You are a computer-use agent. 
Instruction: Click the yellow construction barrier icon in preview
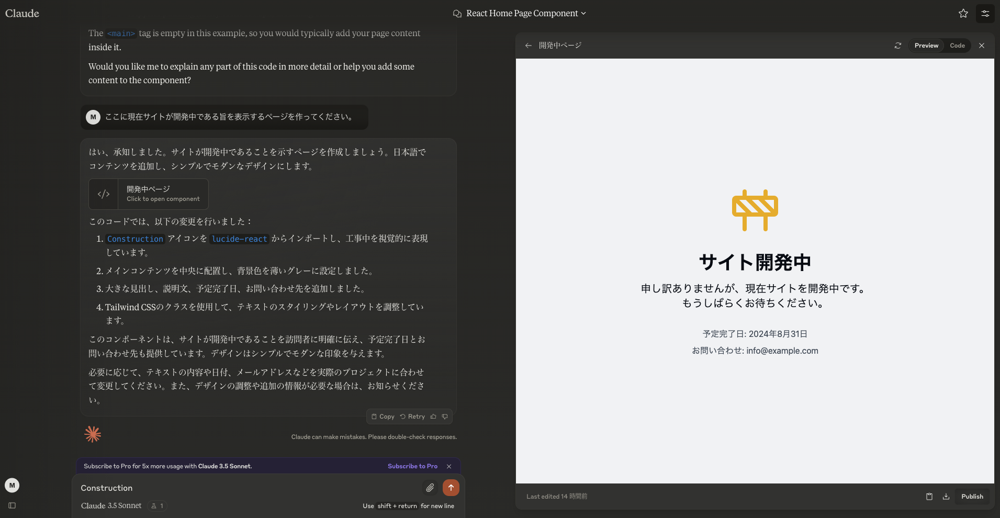pyautogui.click(x=754, y=210)
